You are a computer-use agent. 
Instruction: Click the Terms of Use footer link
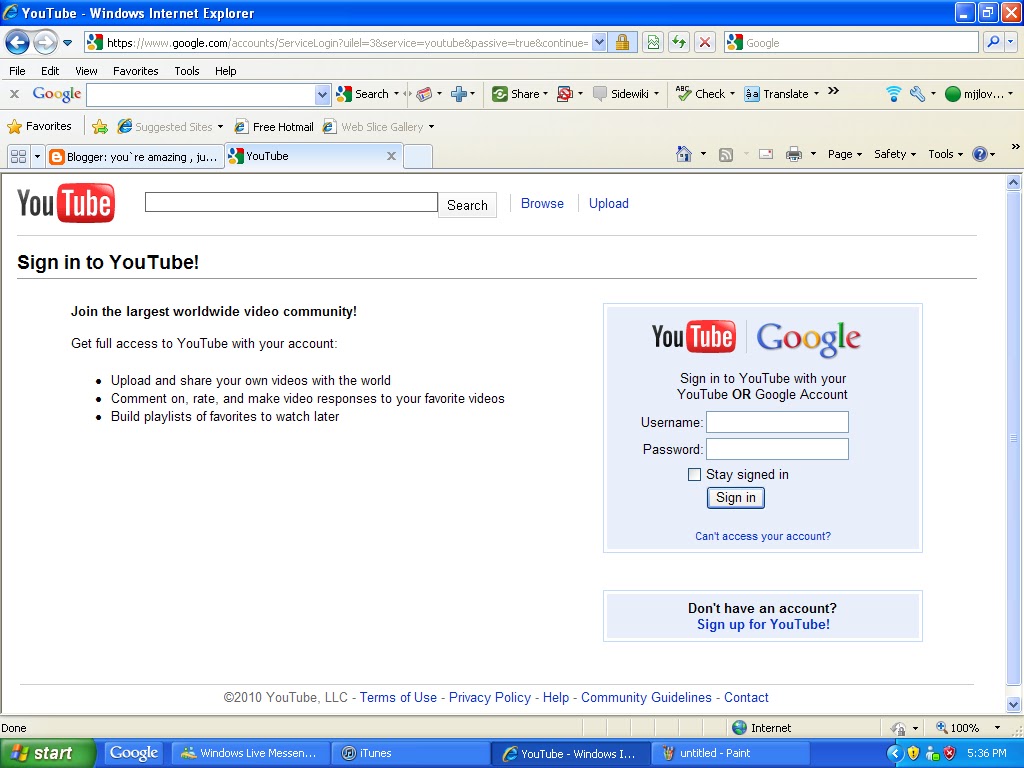[398, 697]
